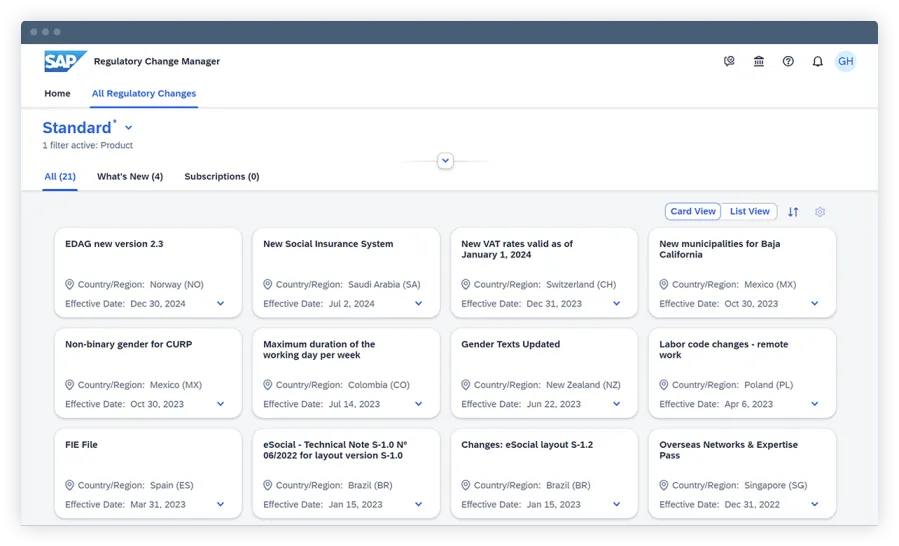Click the bank building icon in header
Viewport: 899px width, 546px height.
coord(759,62)
